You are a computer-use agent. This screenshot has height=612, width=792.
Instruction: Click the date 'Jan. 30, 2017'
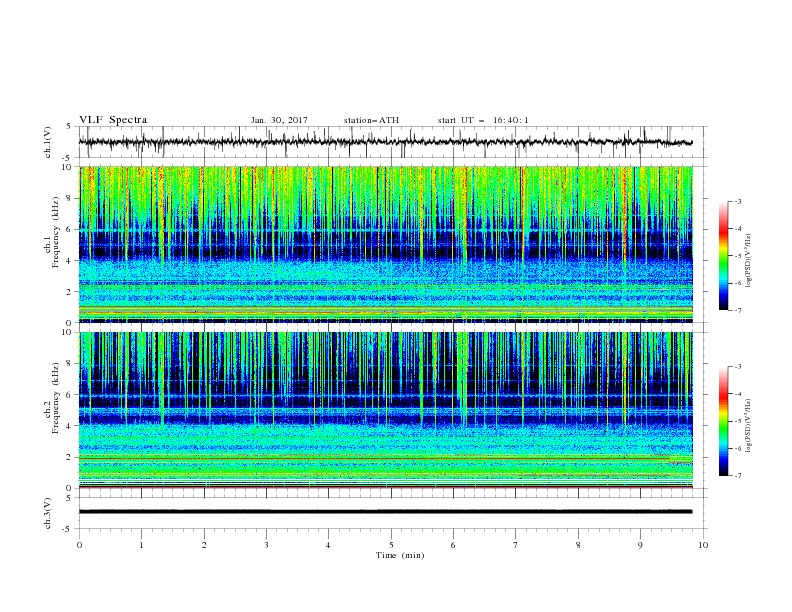279,120
